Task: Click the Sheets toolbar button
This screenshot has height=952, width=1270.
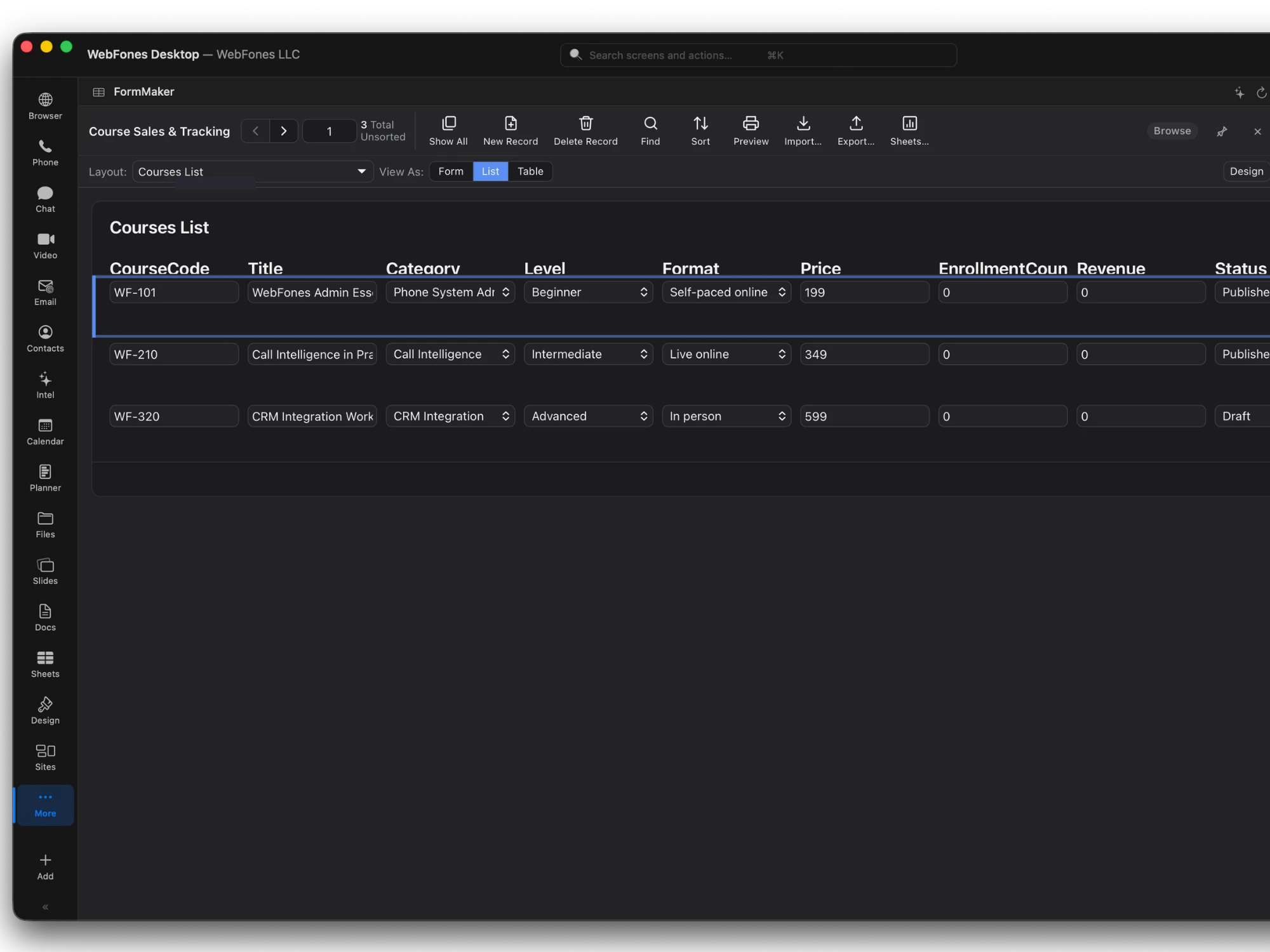Action: [909, 131]
